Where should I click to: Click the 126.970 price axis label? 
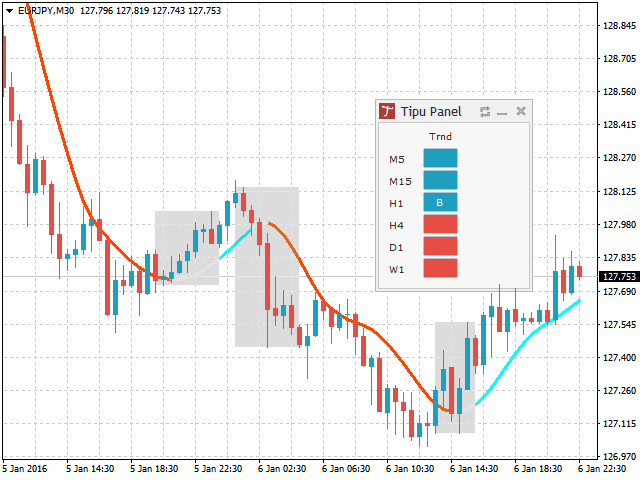(620, 456)
